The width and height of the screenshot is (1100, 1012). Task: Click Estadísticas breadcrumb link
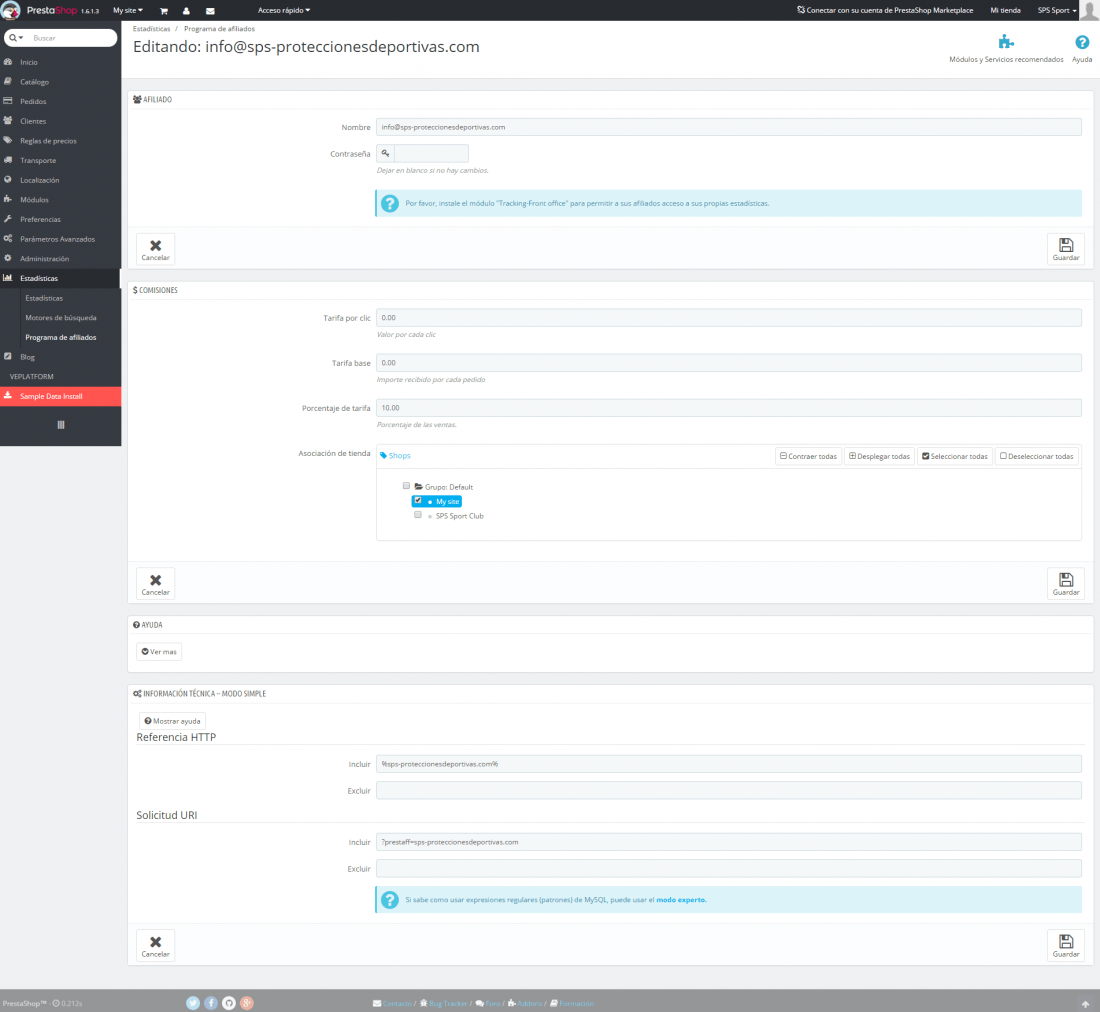(152, 29)
